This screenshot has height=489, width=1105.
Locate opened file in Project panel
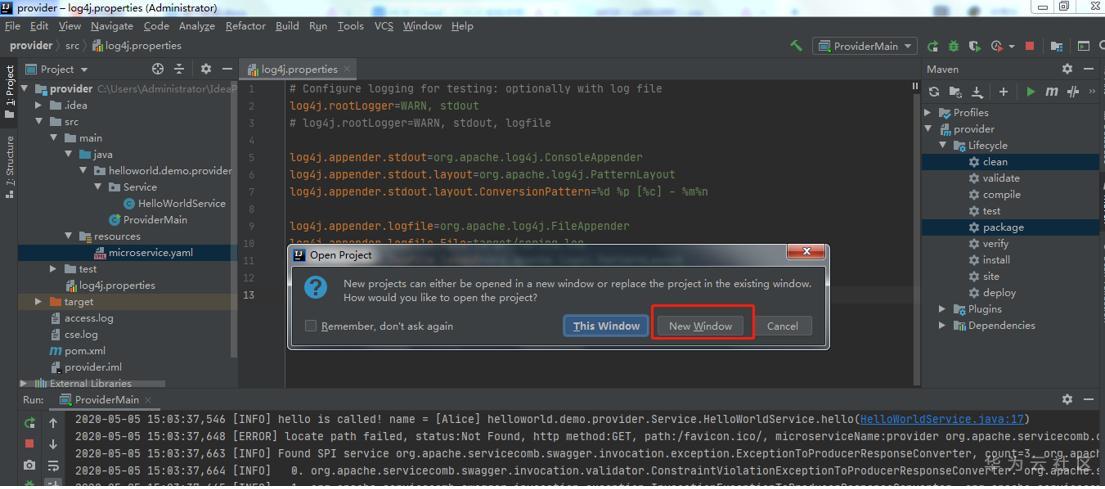point(158,69)
